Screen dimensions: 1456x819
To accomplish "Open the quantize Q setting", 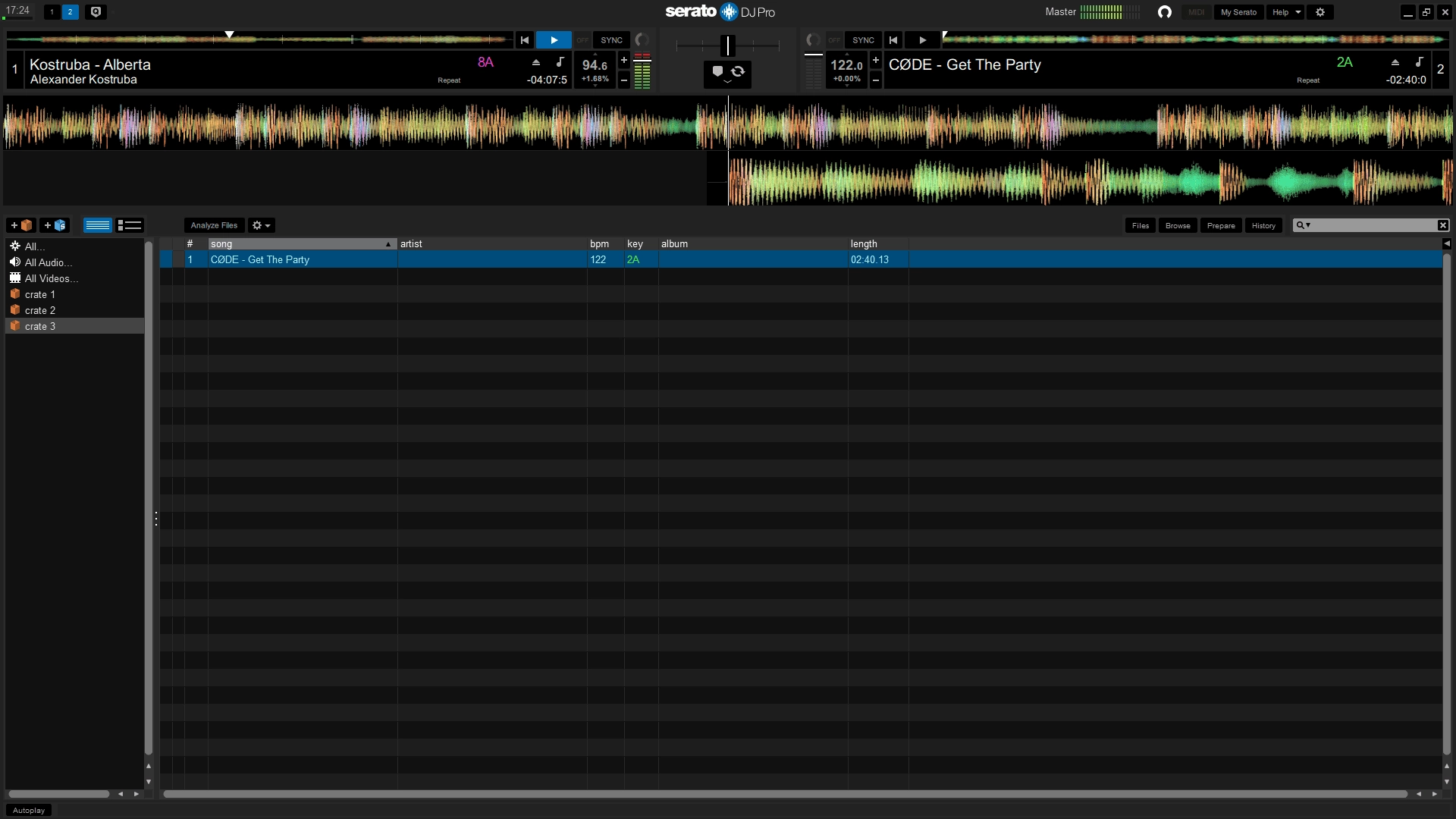I will (x=96, y=12).
